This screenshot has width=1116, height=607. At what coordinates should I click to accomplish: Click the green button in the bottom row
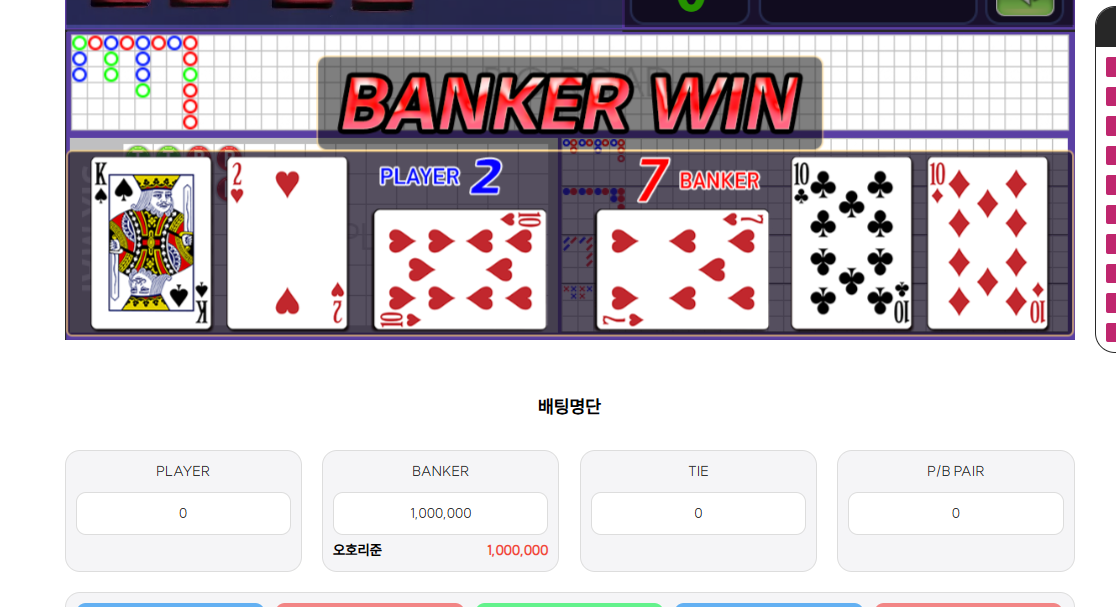pyautogui.click(x=569, y=605)
